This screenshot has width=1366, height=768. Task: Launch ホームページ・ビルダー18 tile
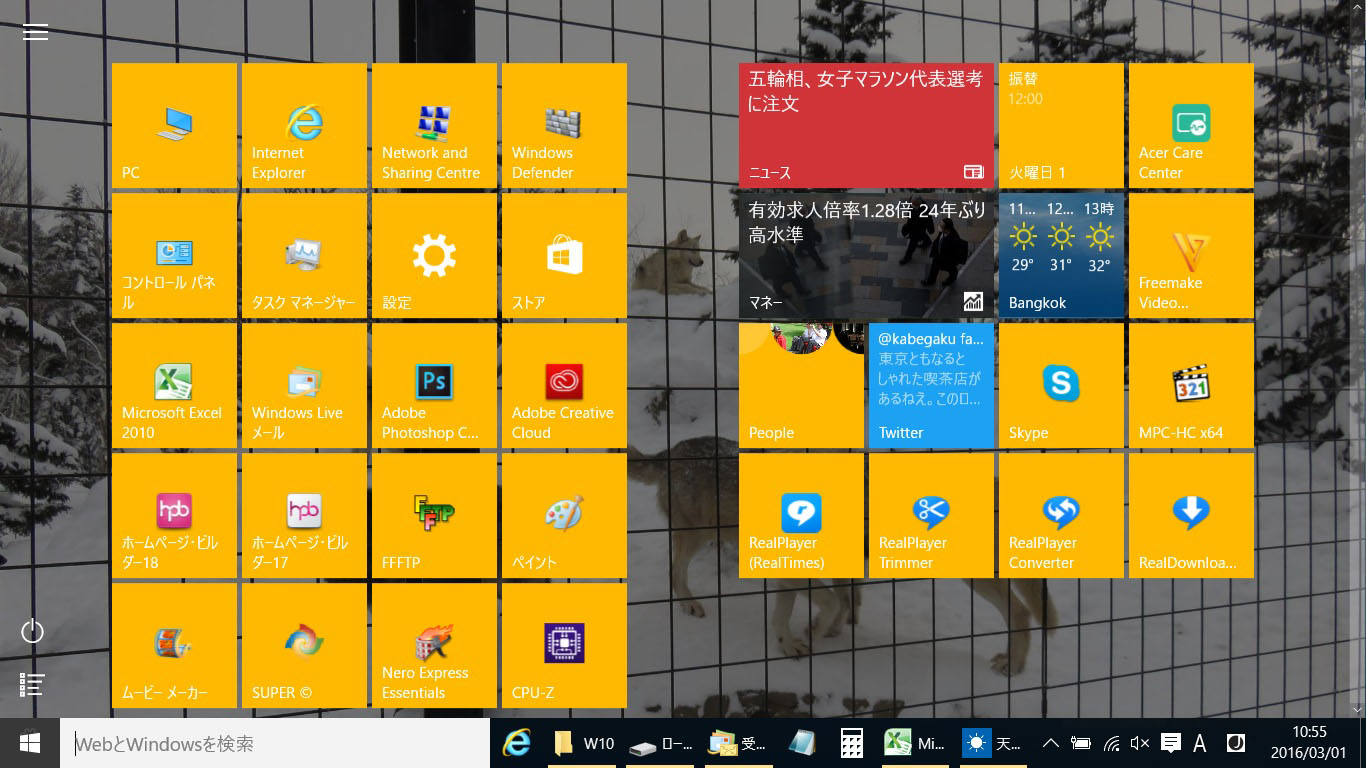(x=174, y=515)
